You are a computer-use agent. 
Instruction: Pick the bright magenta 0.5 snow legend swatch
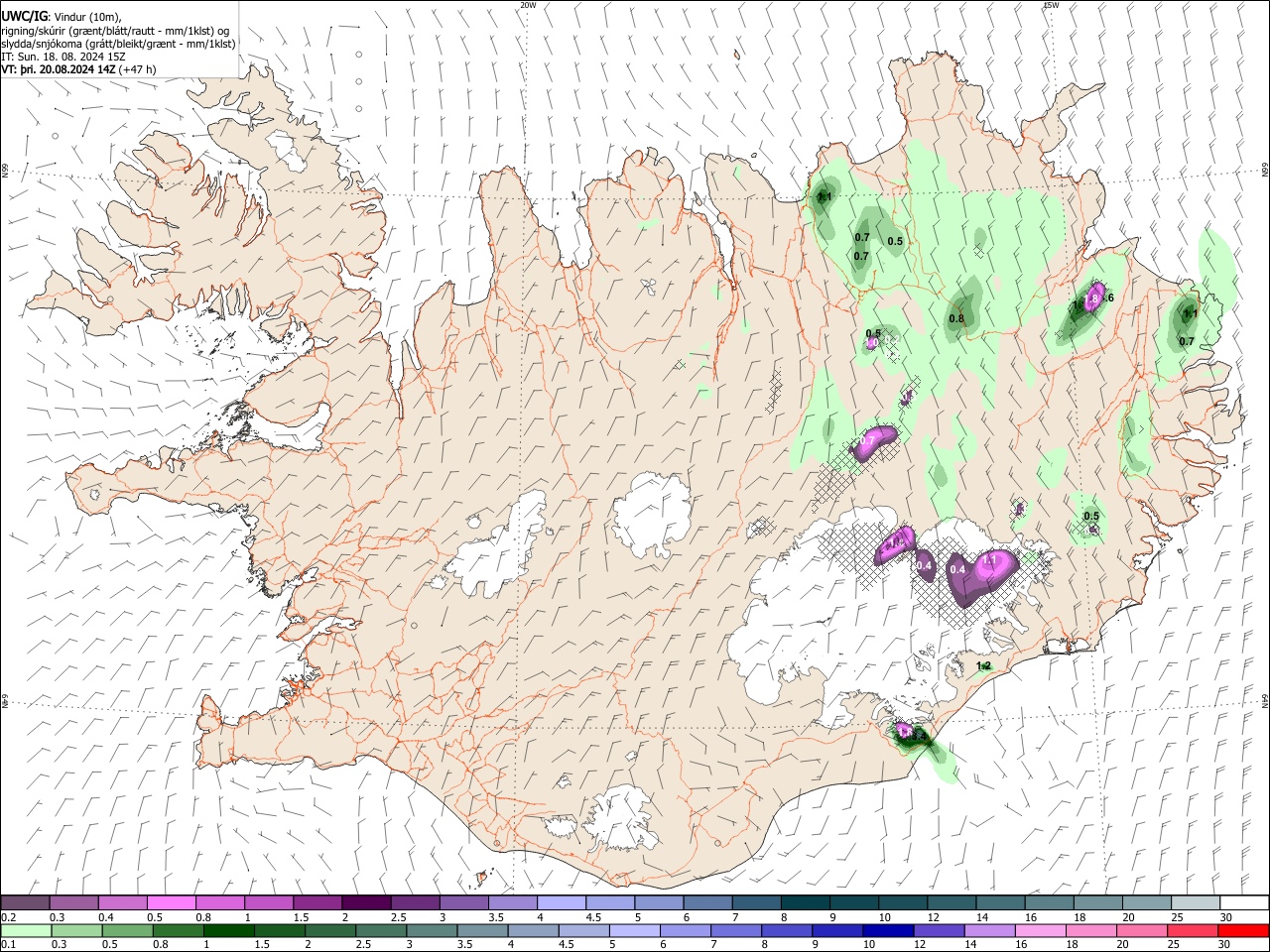[172, 902]
